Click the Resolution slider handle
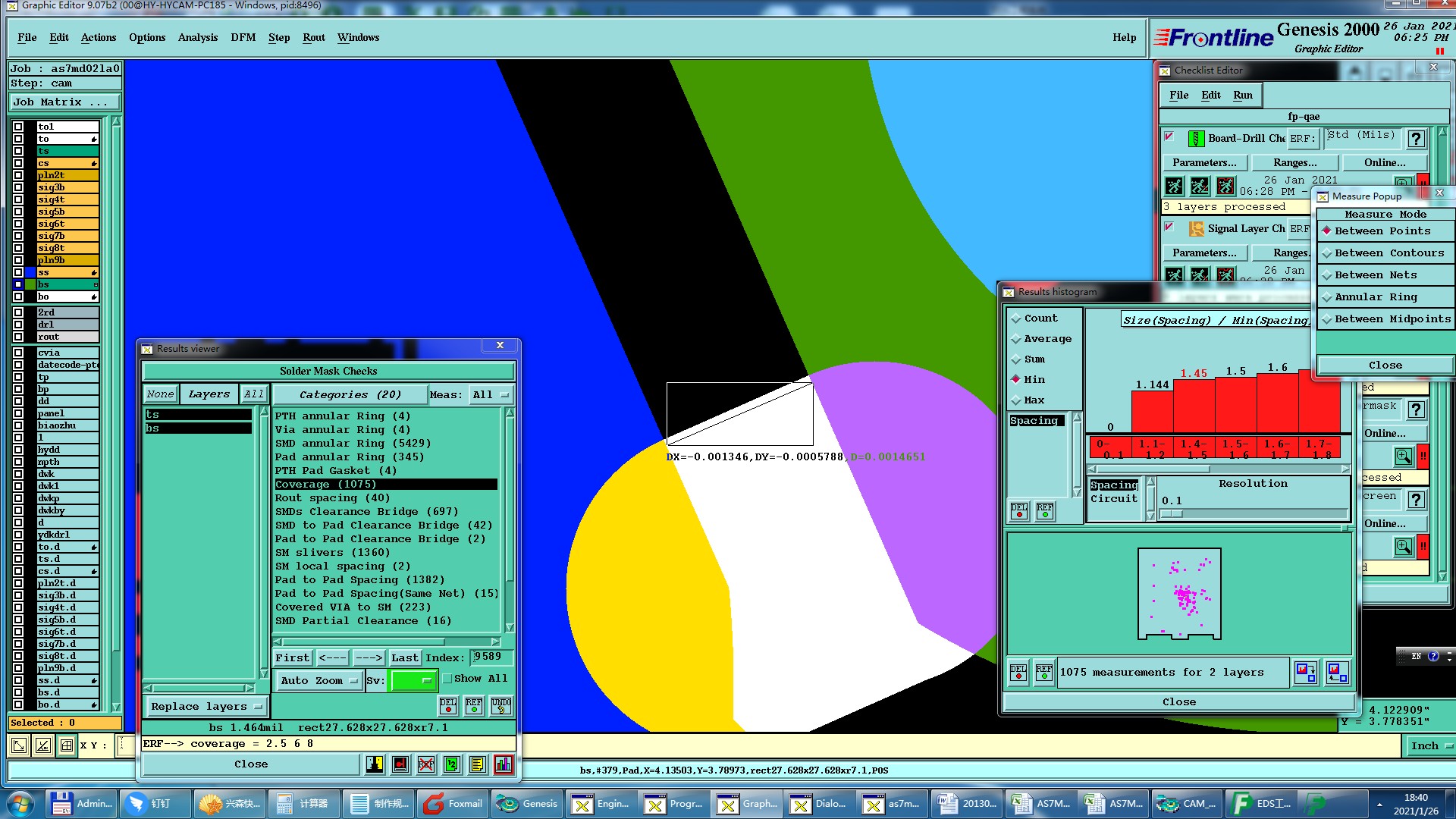The image size is (1456, 819). (x=1171, y=514)
